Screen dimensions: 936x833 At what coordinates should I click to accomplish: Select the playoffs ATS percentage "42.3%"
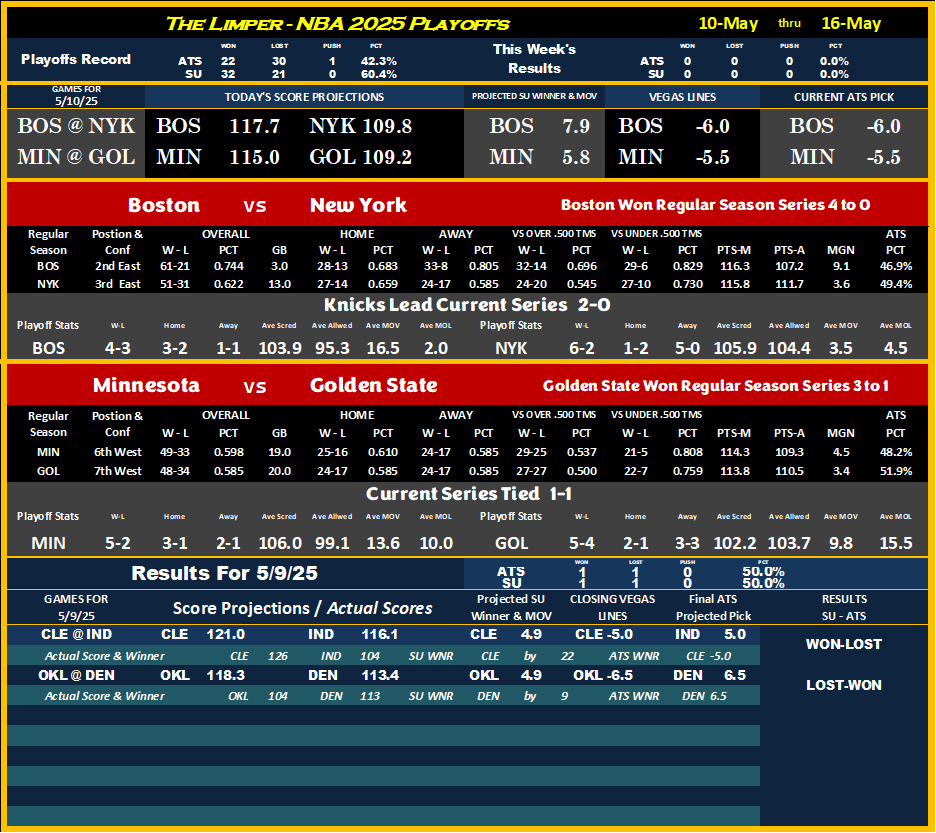tap(378, 61)
